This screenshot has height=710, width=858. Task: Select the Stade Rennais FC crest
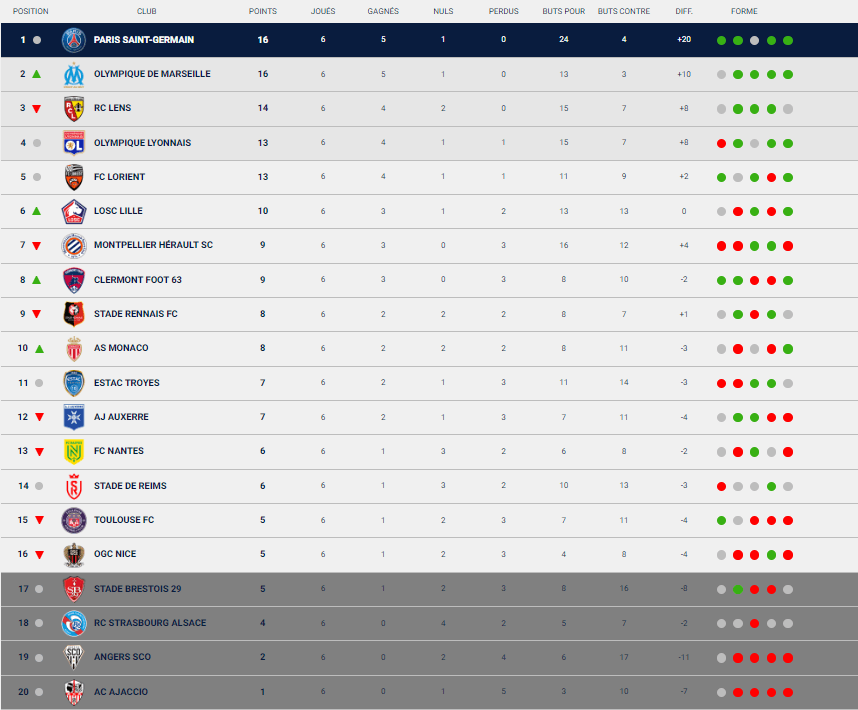pyautogui.click(x=73, y=314)
